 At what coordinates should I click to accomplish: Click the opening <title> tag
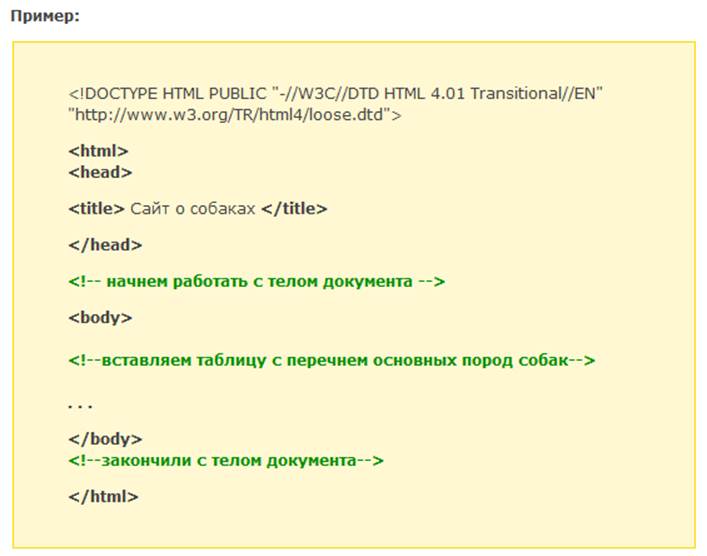point(97,208)
